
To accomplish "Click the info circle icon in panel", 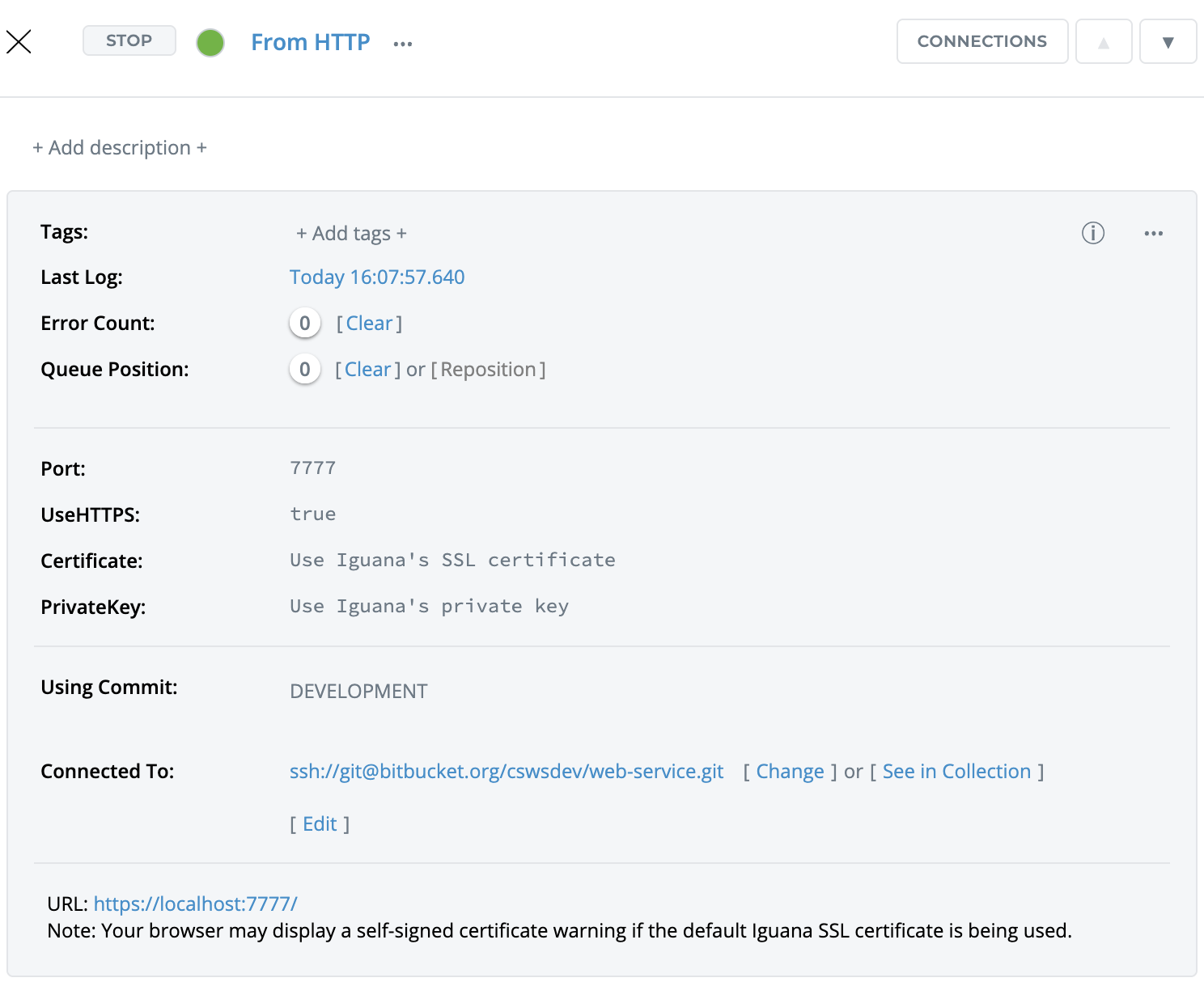I will click(x=1092, y=233).
